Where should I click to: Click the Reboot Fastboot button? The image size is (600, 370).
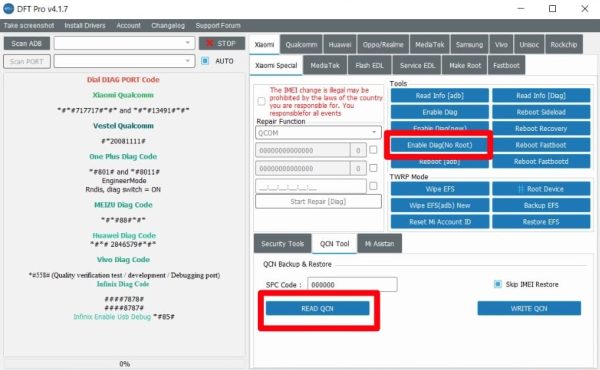tap(541, 145)
